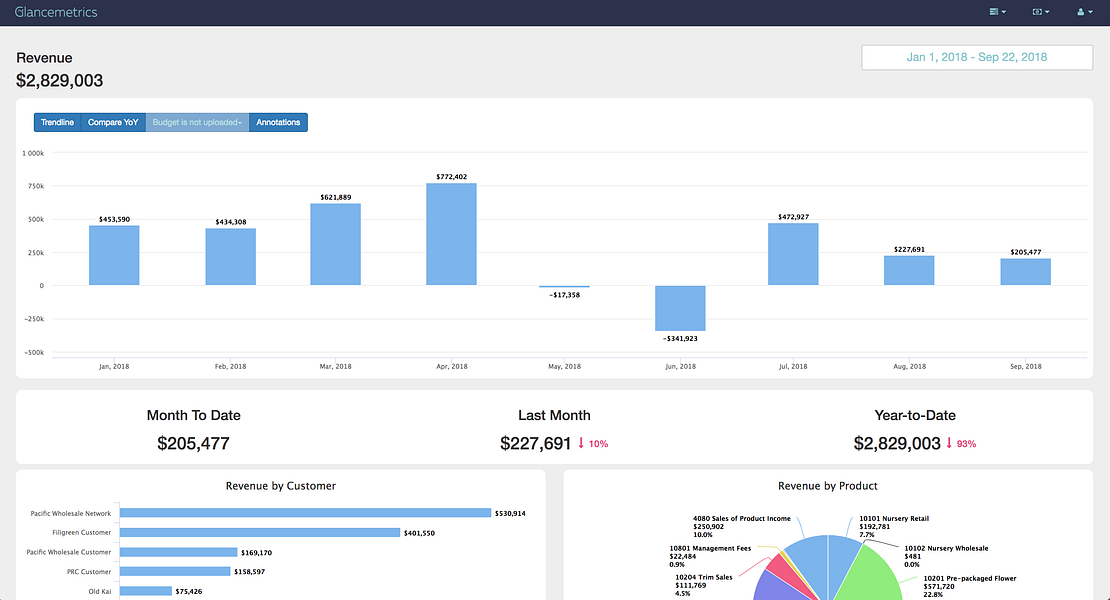The height and width of the screenshot is (600, 1110).
Task: Click the -$17,358 May value label
Action: pos(564,295)
